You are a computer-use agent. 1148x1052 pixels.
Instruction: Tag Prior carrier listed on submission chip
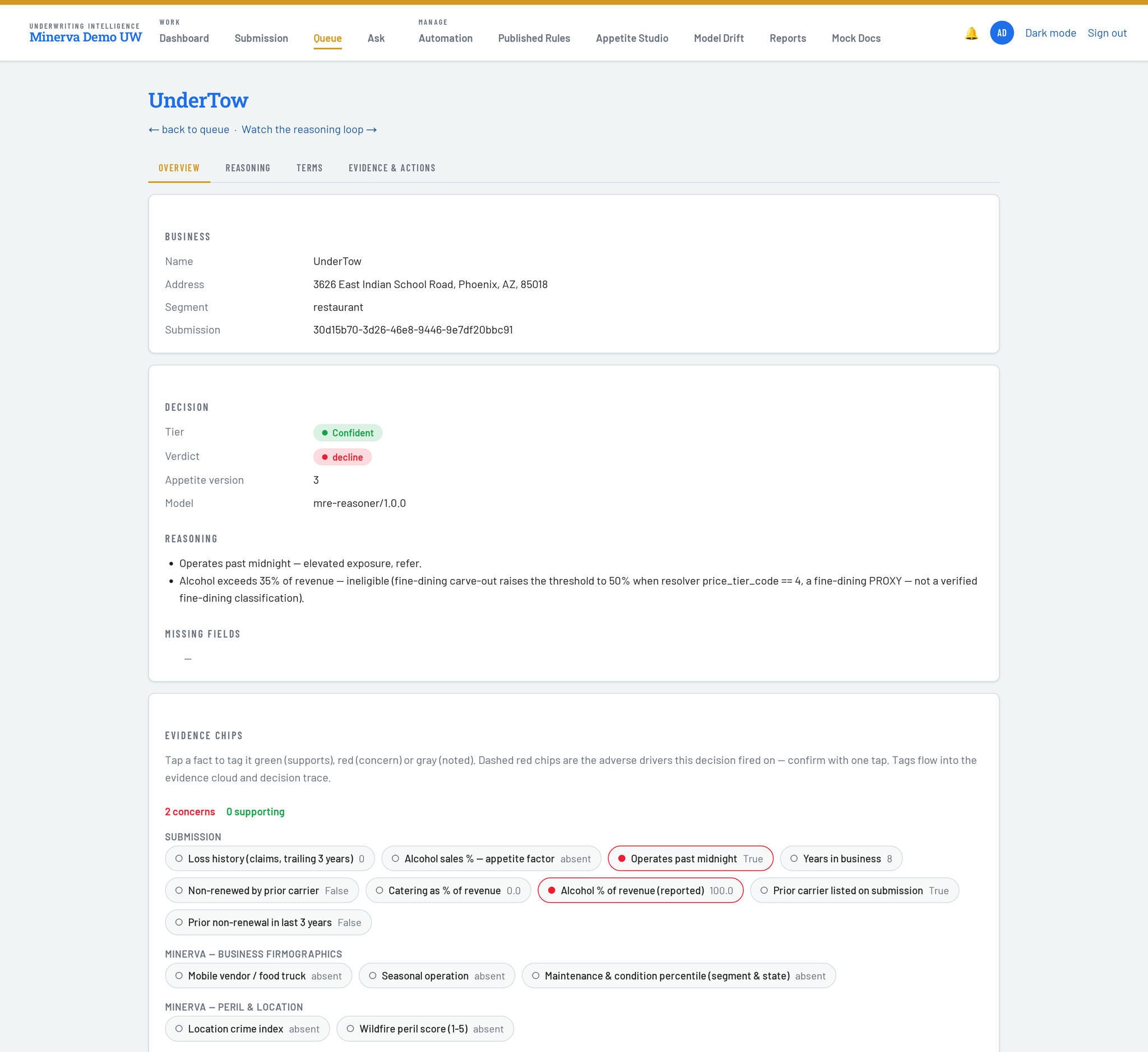pyautogui.click(x=854, y=891)
